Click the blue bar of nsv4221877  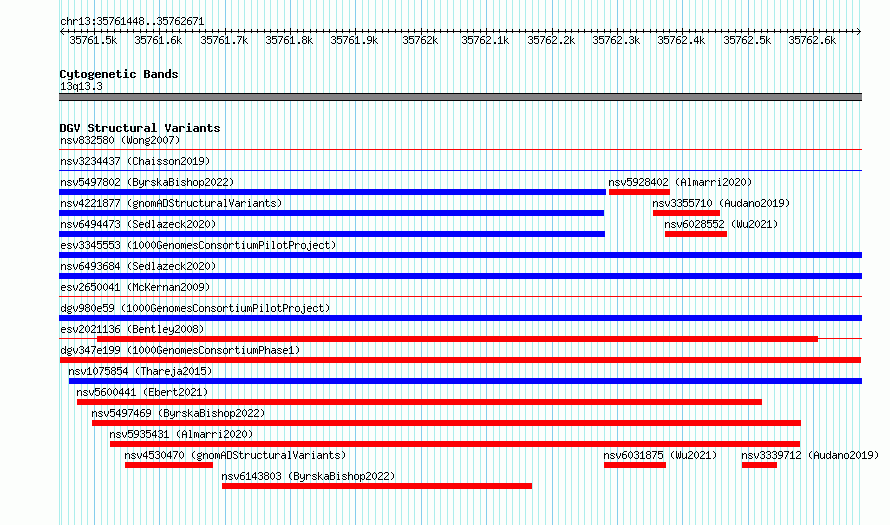(x=331, y=213)
